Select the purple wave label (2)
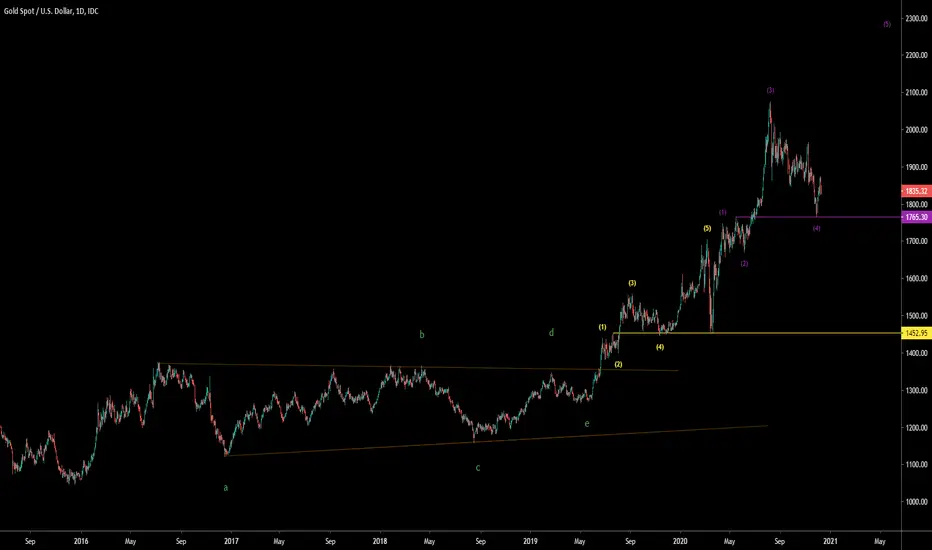Screen dimensions: 932x550 744,263
